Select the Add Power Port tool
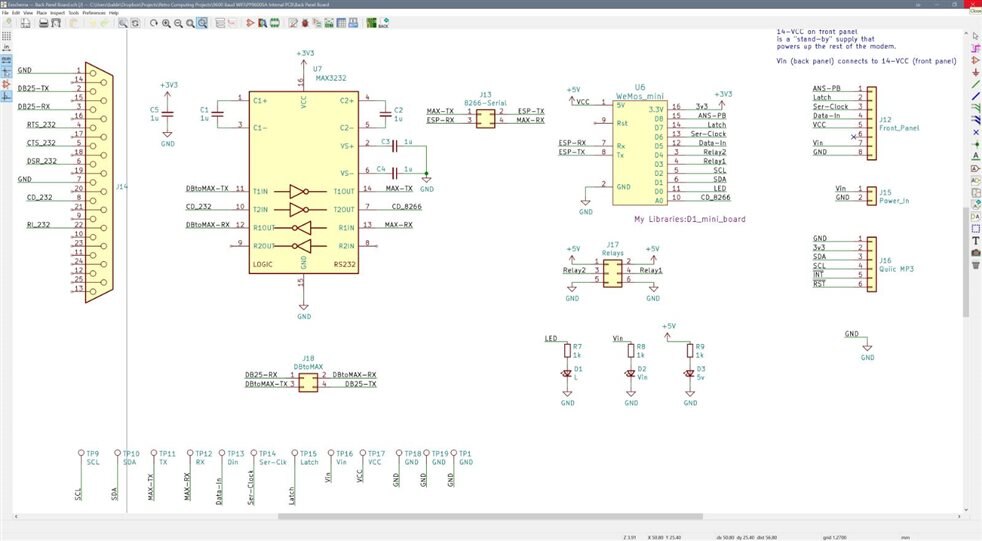The height and width of the screenshot is (541, 982). pos(975,71)
